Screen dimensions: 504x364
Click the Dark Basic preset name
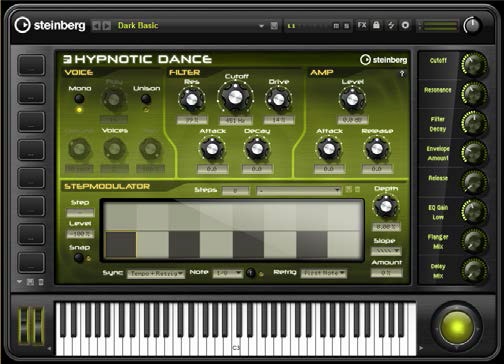coord(138,26)
